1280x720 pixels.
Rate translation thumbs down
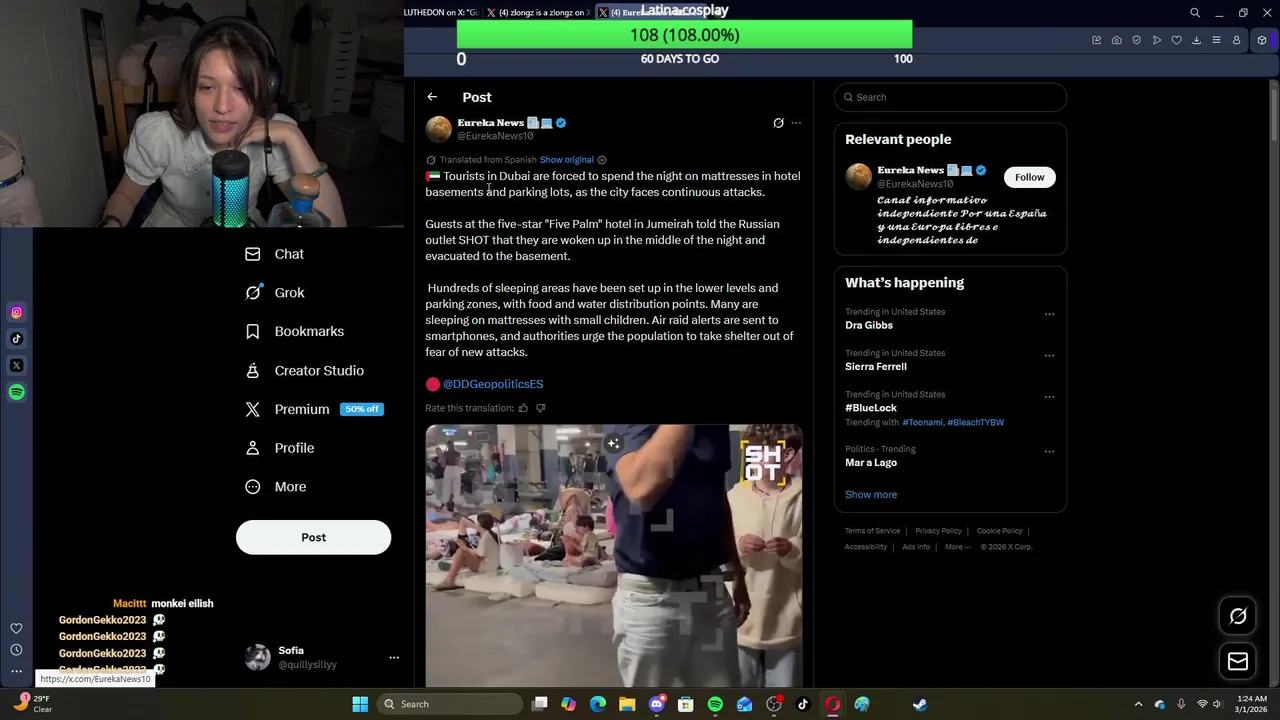tap(541, 408)
